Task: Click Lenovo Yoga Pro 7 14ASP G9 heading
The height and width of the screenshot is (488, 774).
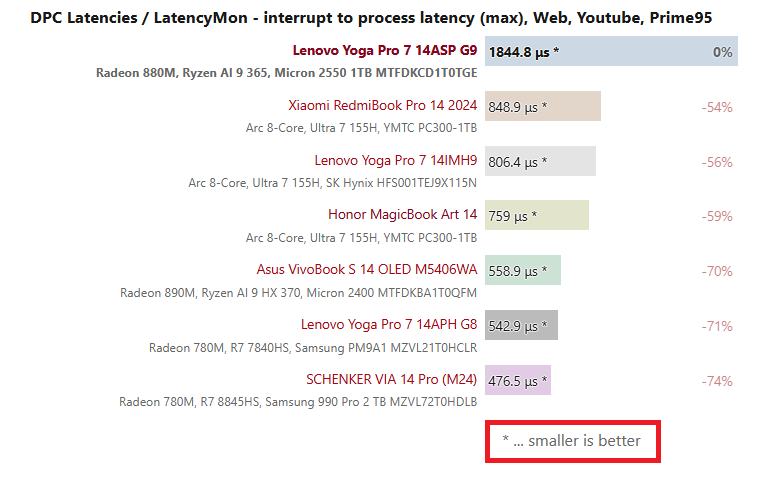Action: 385,50
